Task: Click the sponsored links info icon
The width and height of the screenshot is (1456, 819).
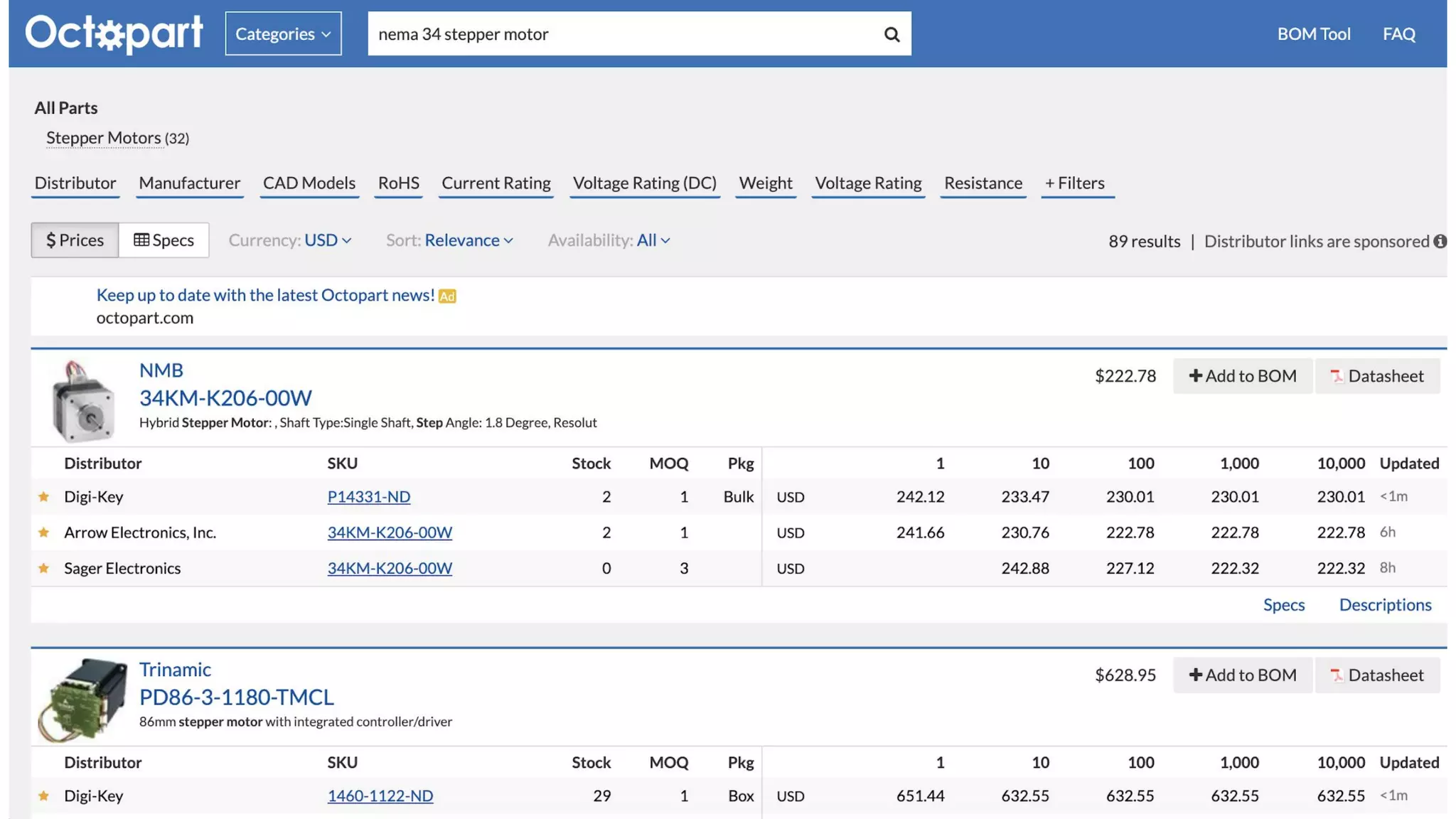Action: point(1440,241)
